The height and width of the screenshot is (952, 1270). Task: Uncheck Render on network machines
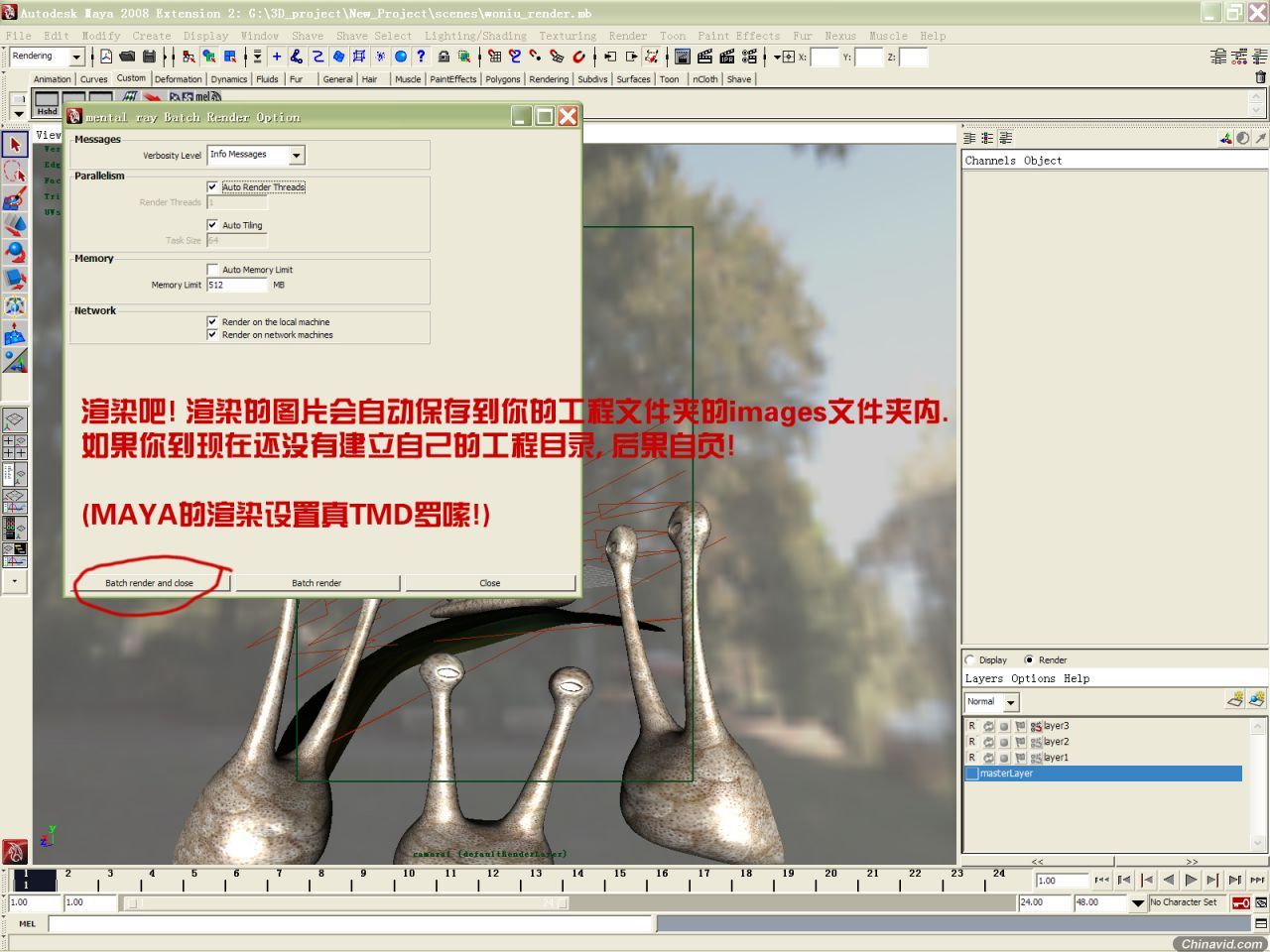coord(212,334)
